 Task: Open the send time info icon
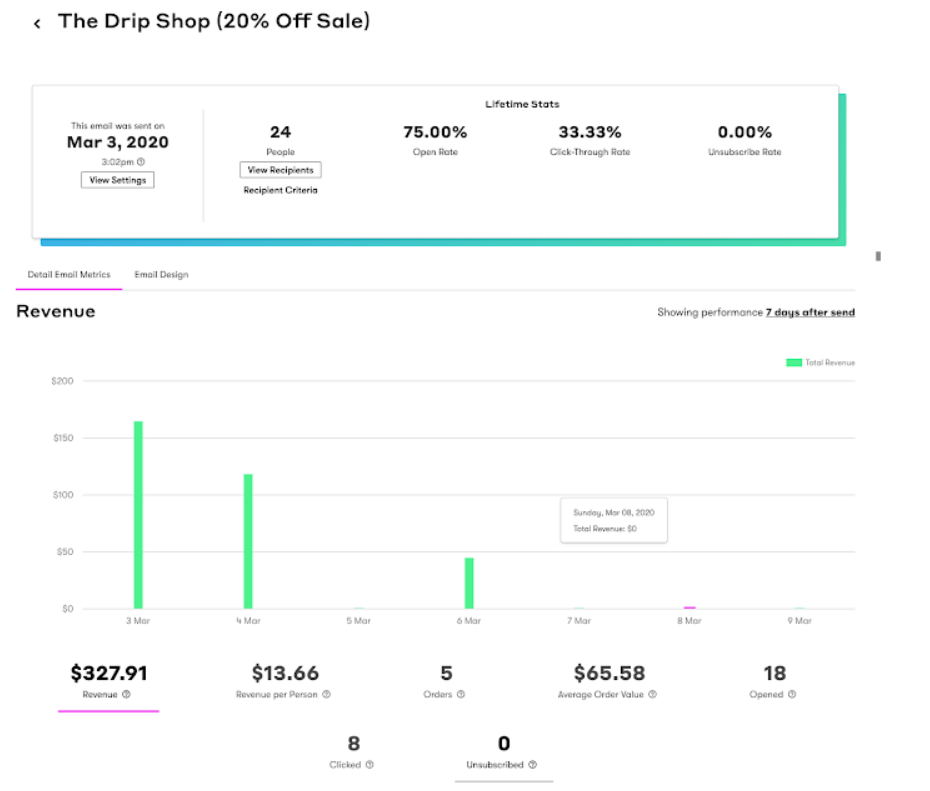[141, 161]
